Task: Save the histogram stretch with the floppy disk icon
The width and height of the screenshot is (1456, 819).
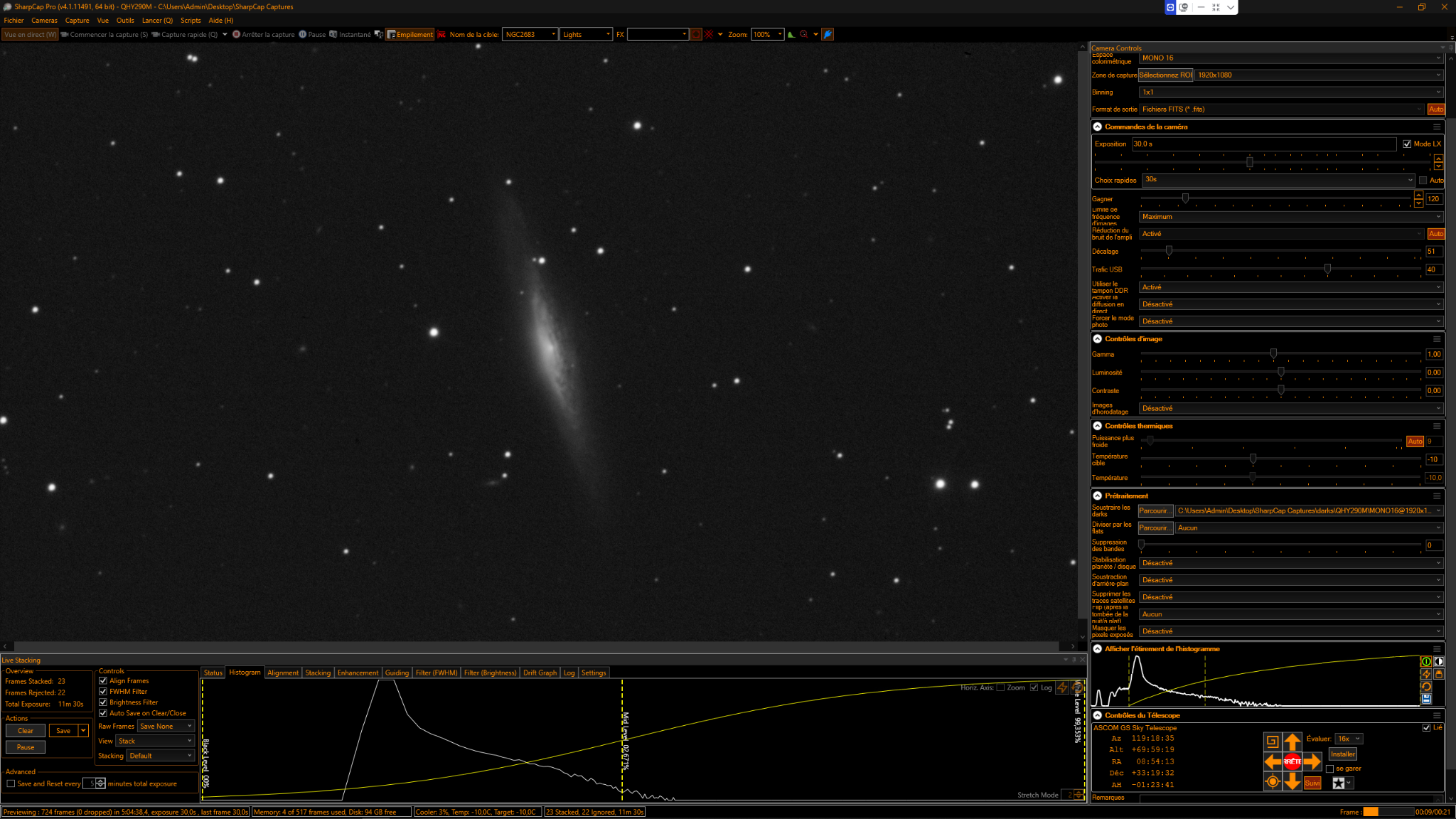Action: tap(1425, 699)
